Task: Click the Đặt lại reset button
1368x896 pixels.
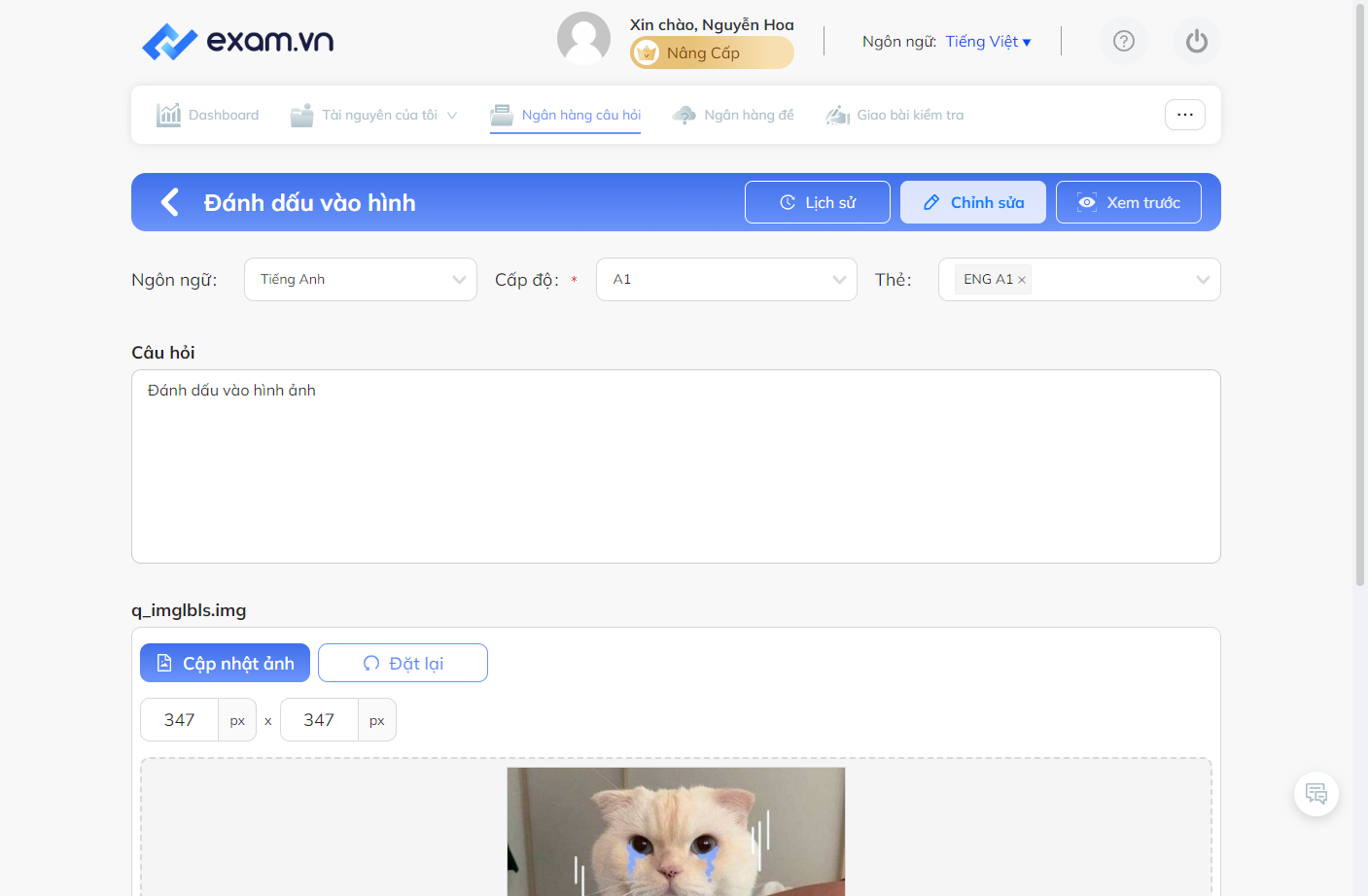Action: tap(403, 663)
